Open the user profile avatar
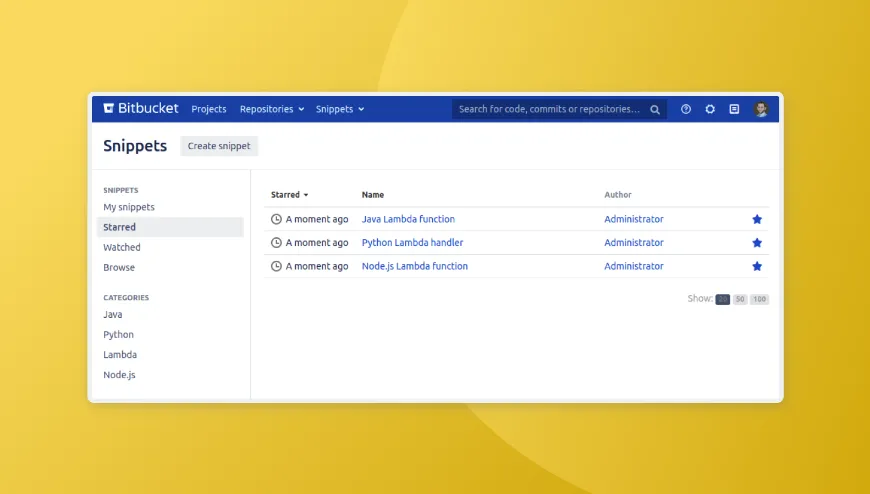870x494 pixels. [761, 109]
